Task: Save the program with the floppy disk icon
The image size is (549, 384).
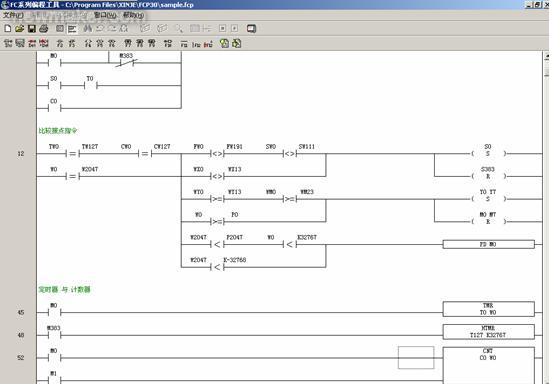Action: [32, 29]
